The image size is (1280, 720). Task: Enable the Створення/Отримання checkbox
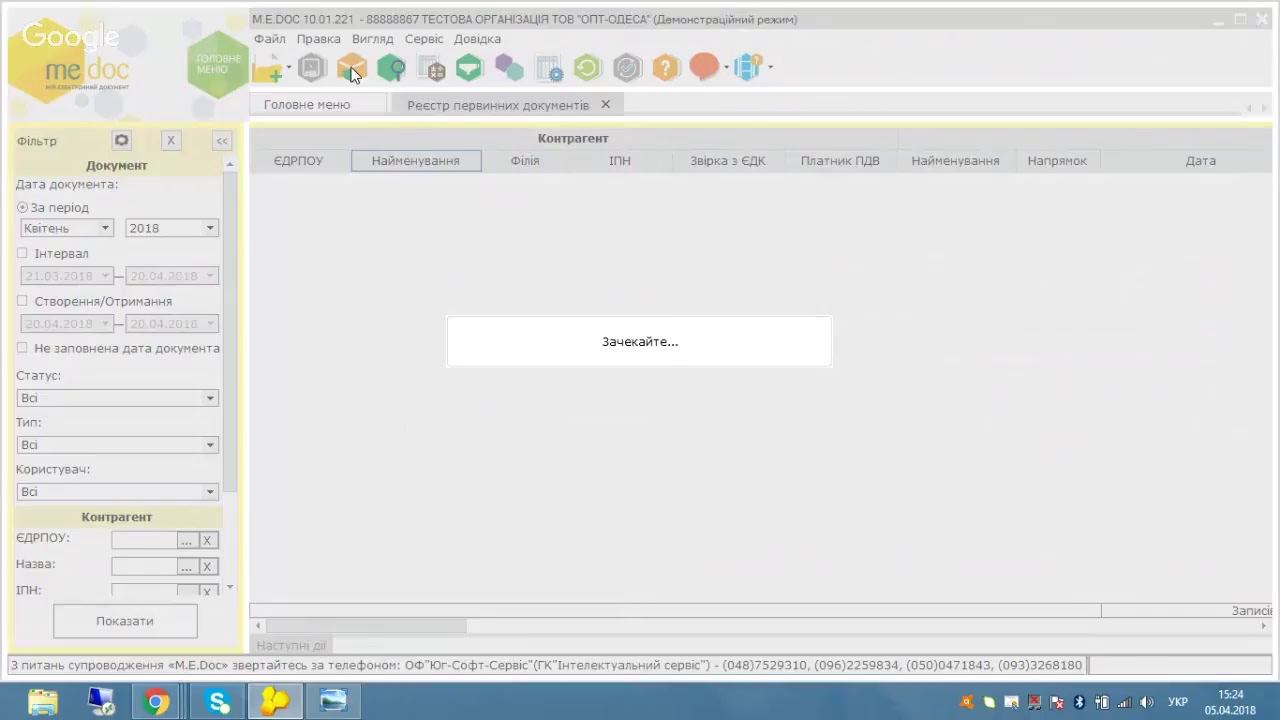22,300
